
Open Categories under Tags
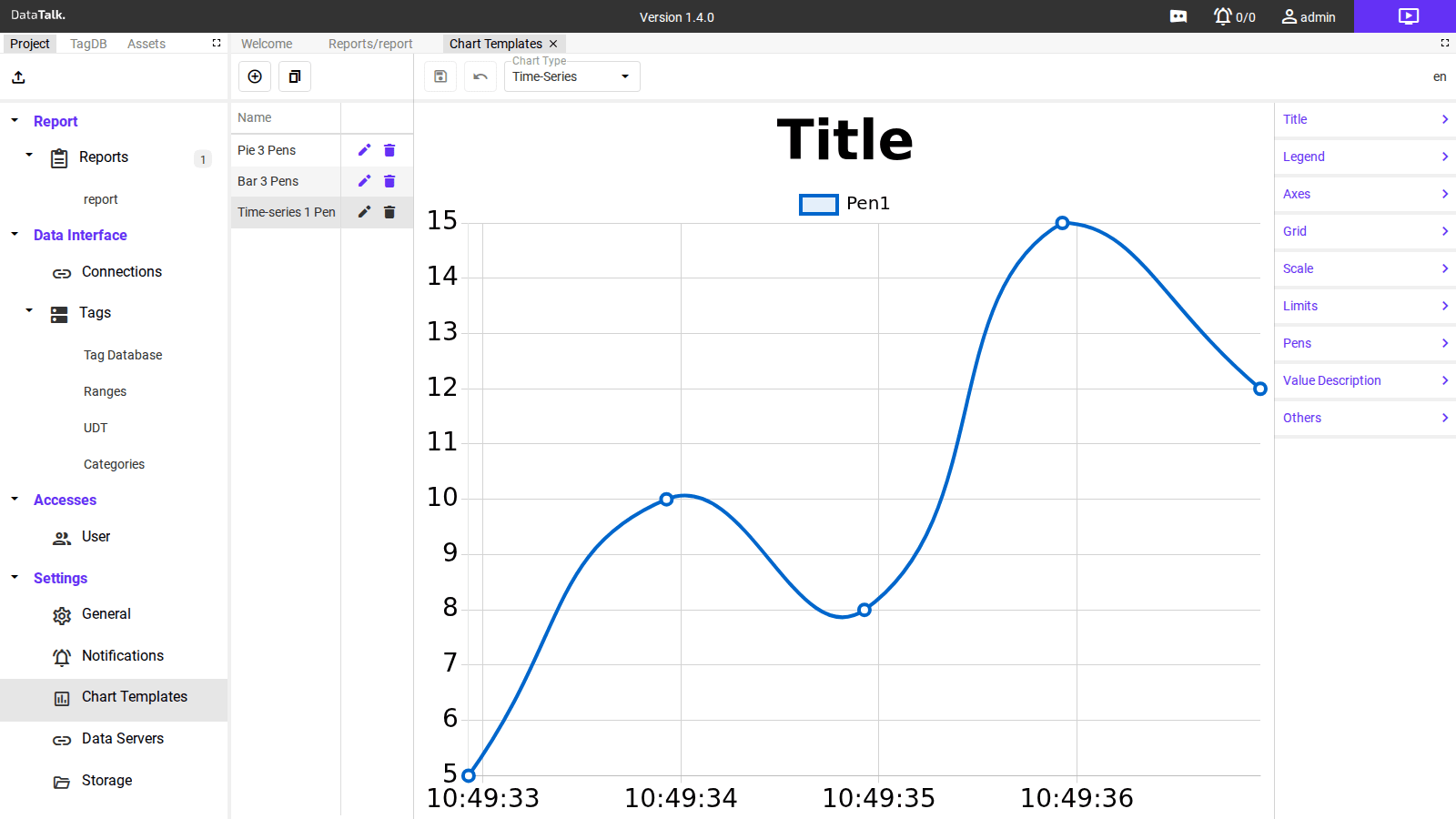click(114, 464)
